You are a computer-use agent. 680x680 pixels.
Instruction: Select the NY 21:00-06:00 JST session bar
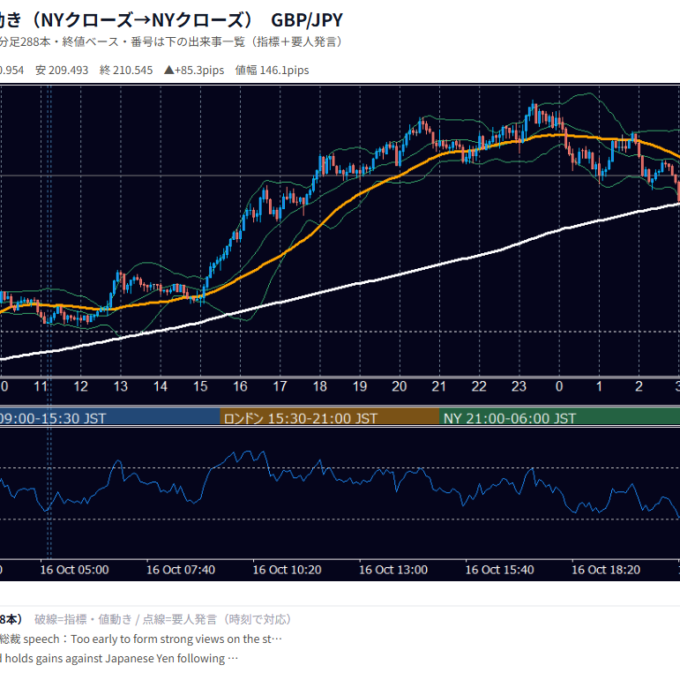559,418
